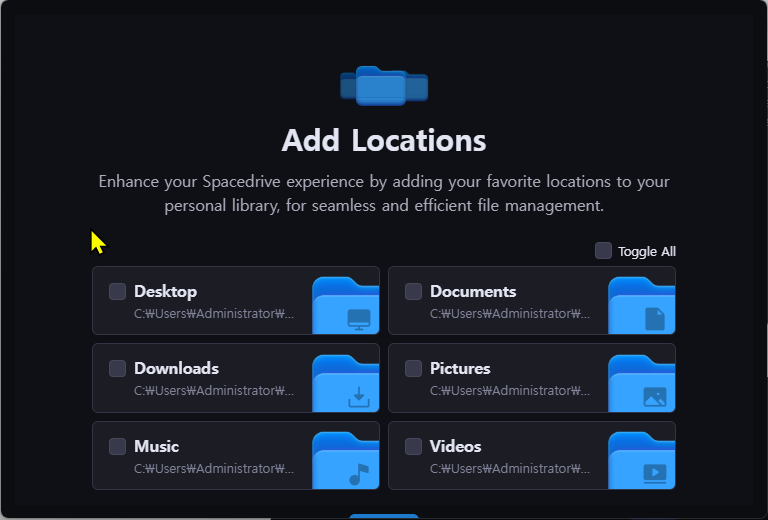This screenshot has height=520, width=768.
Task: Click the path text under Pictures
Action: (x=510, y=391)
